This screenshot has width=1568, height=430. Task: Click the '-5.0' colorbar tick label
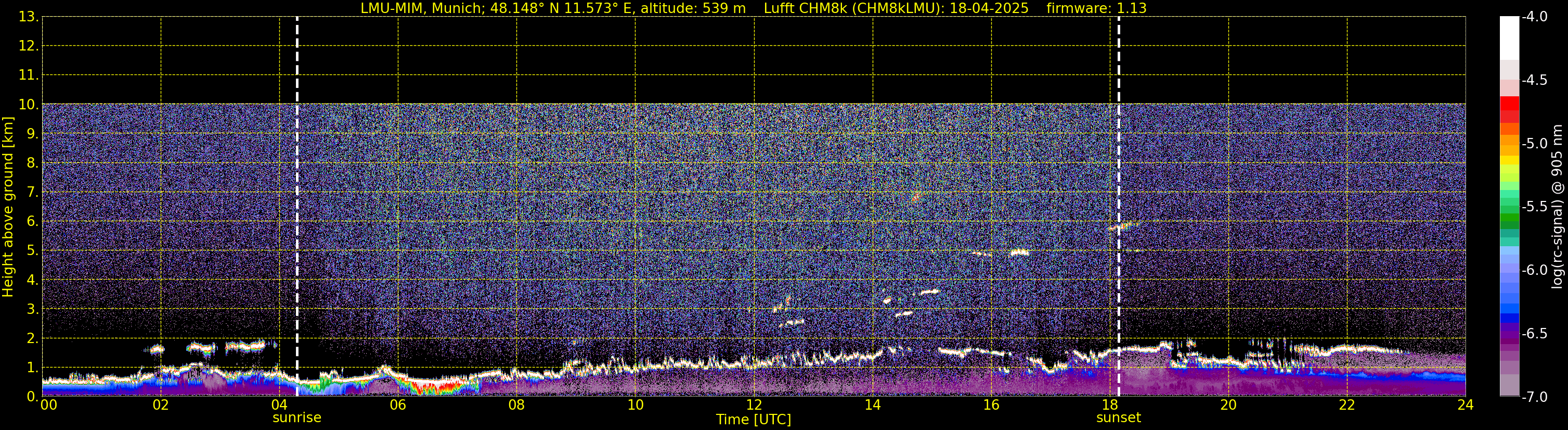click(x=1534, y=144)
